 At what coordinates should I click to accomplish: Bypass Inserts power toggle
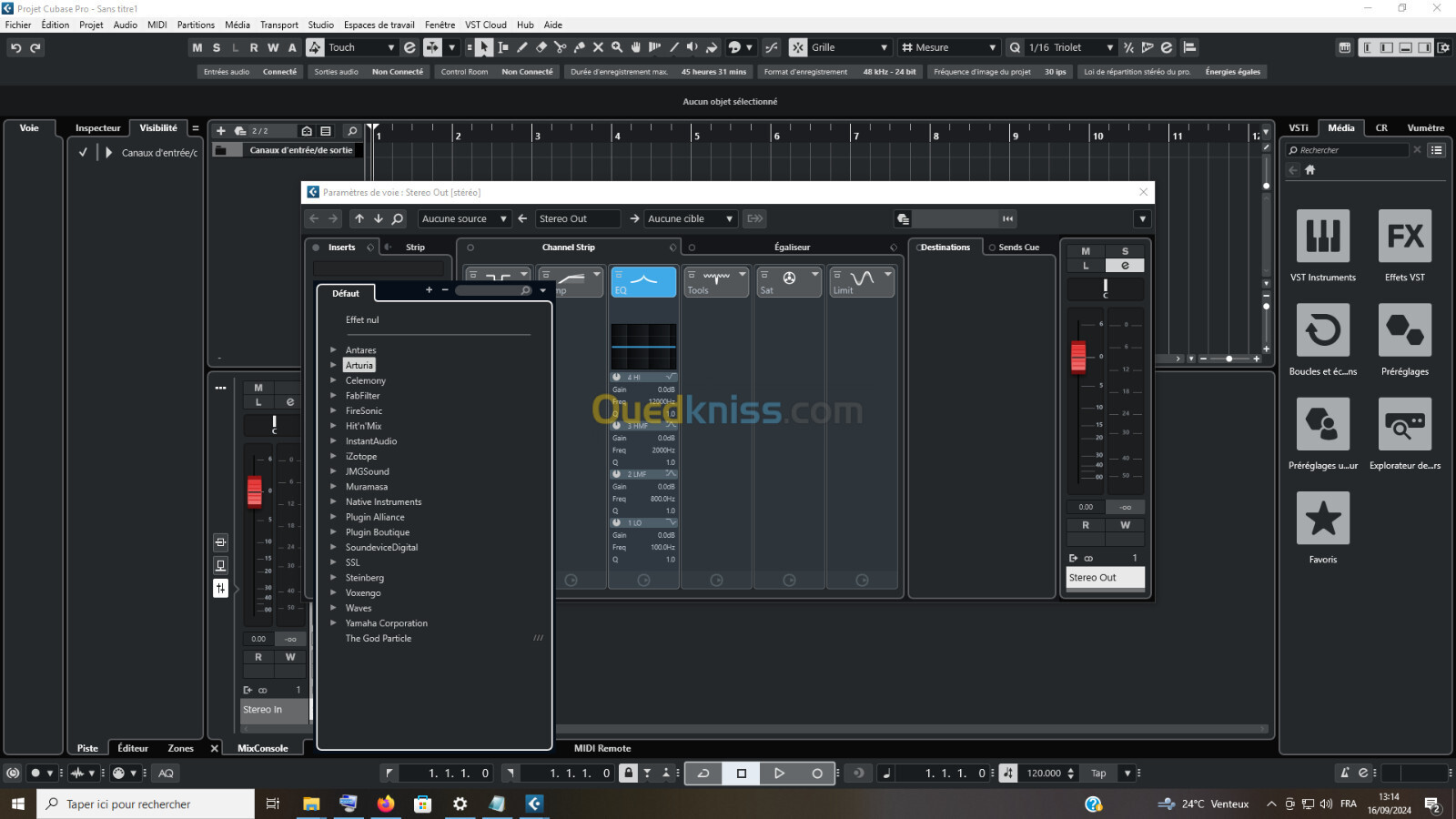tap(316, 248)
